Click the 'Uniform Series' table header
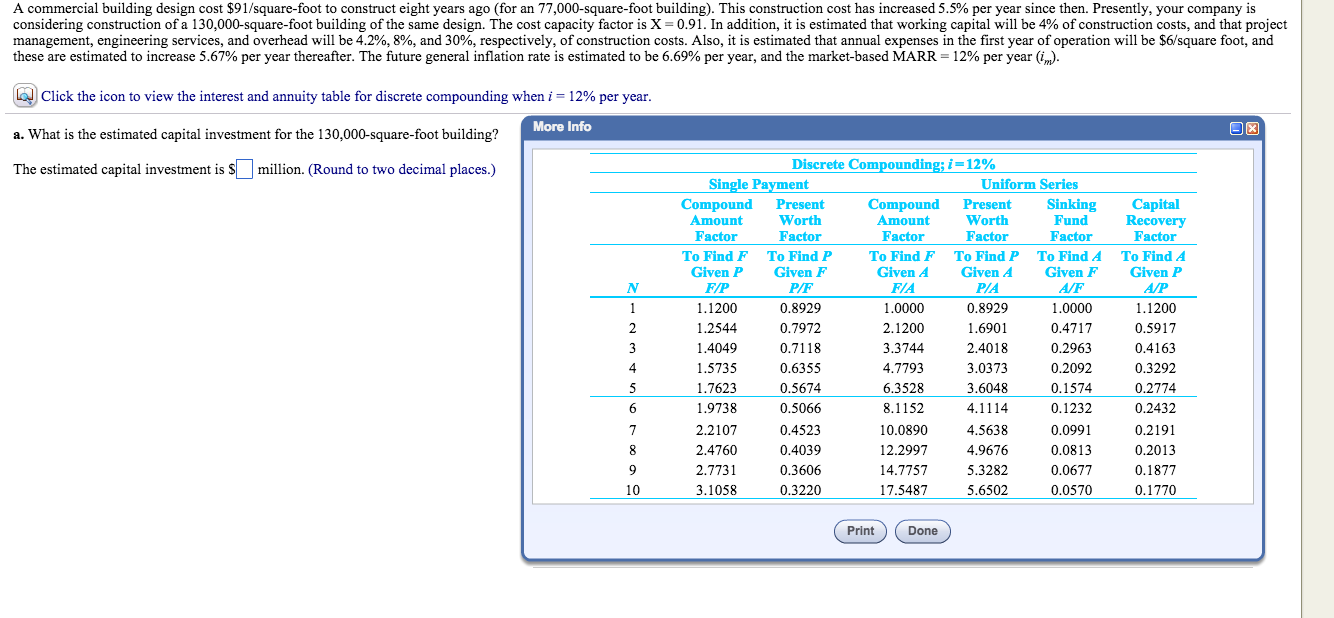This screenshot has height=618, width=1334. point(1029,184)
